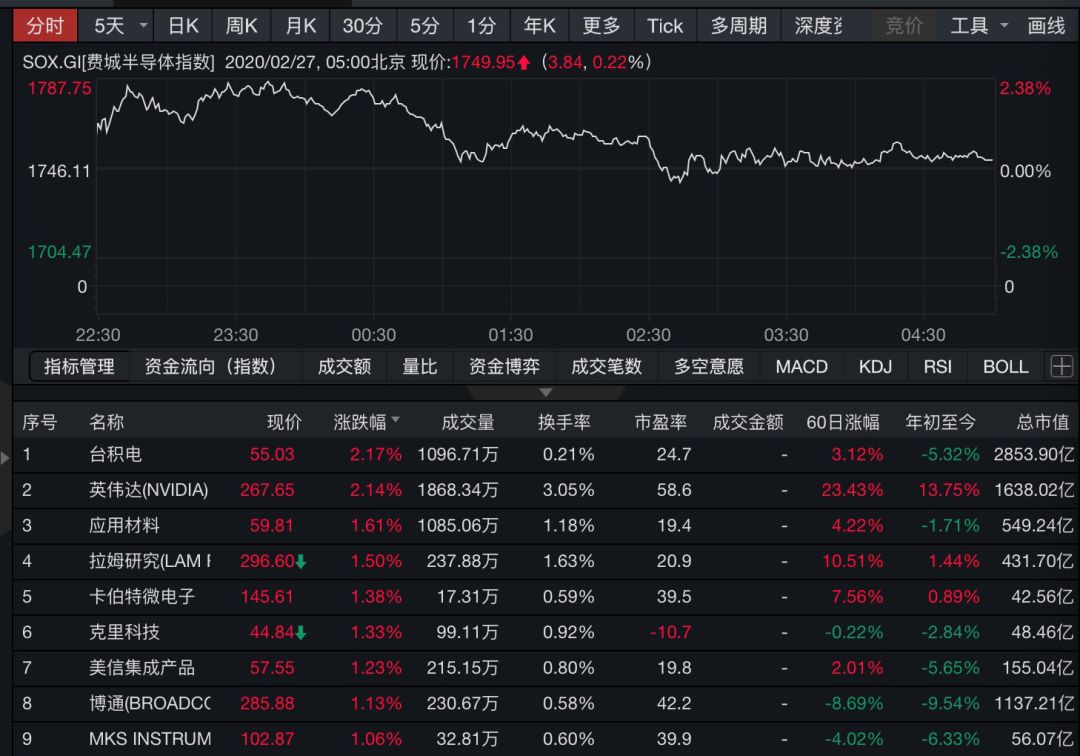The height and width of the screenshot is (756, 1080).
Task: Click the sort arrow beside 涨跌幅 header
Action: (x=396, y=421)
